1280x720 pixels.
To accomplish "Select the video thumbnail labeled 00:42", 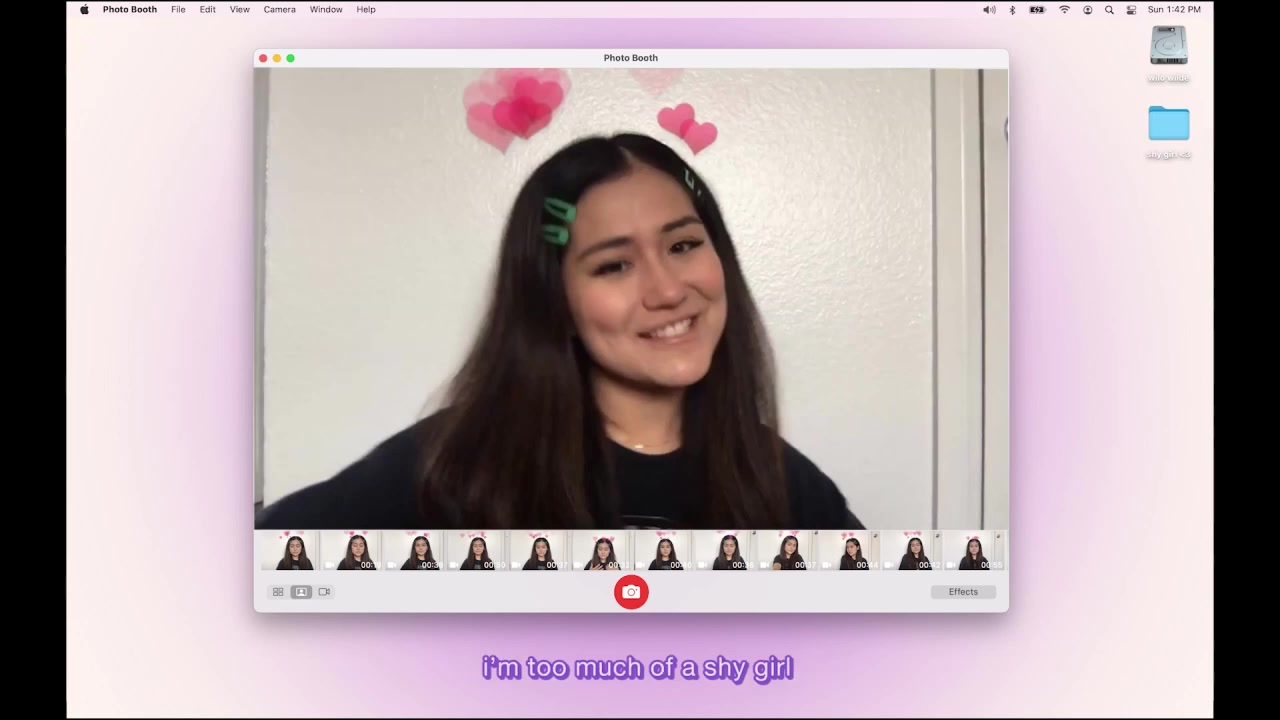I will tap(912, 552).
